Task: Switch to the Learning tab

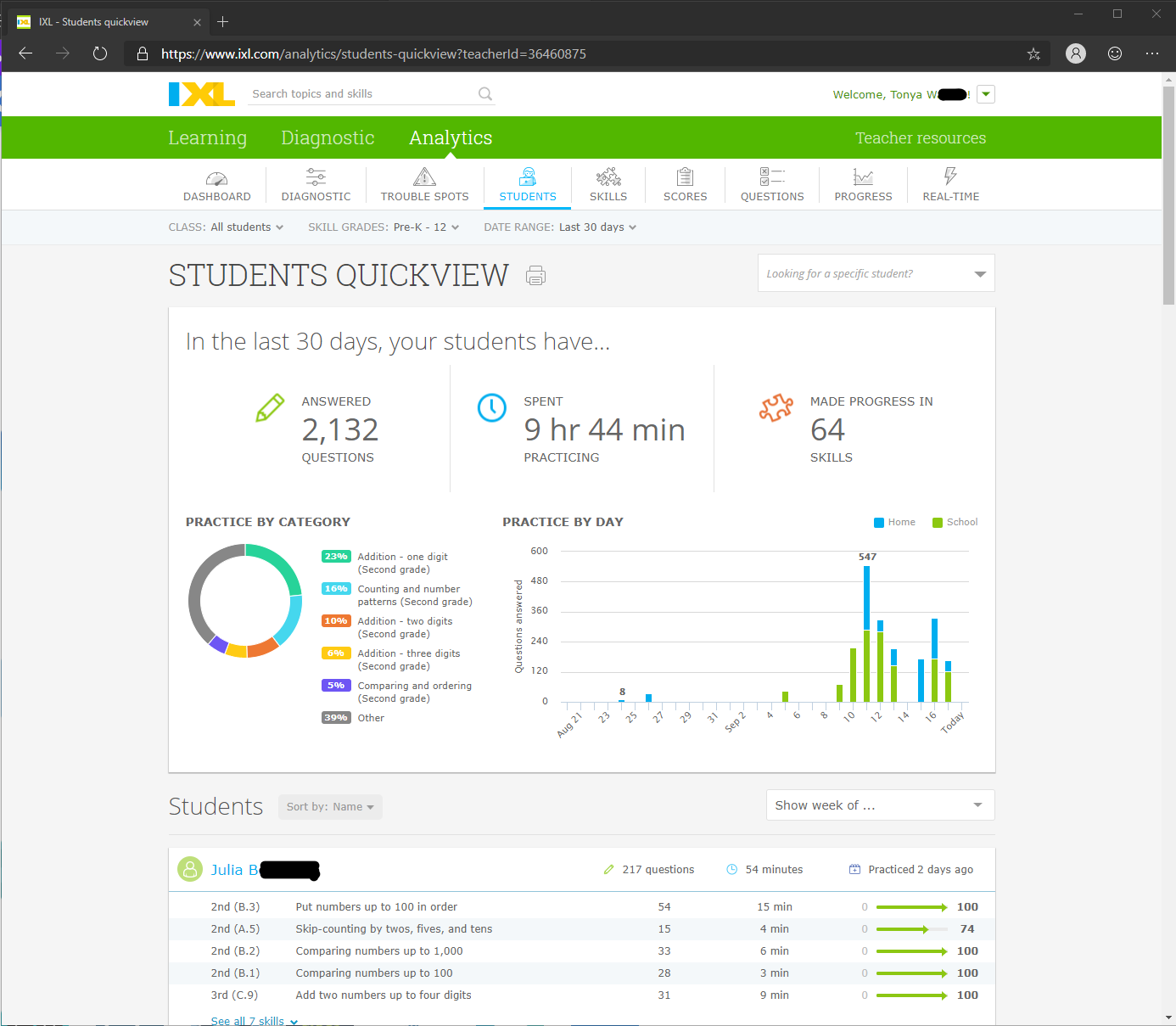Action: pyautogui.click(x=207, y=137)
